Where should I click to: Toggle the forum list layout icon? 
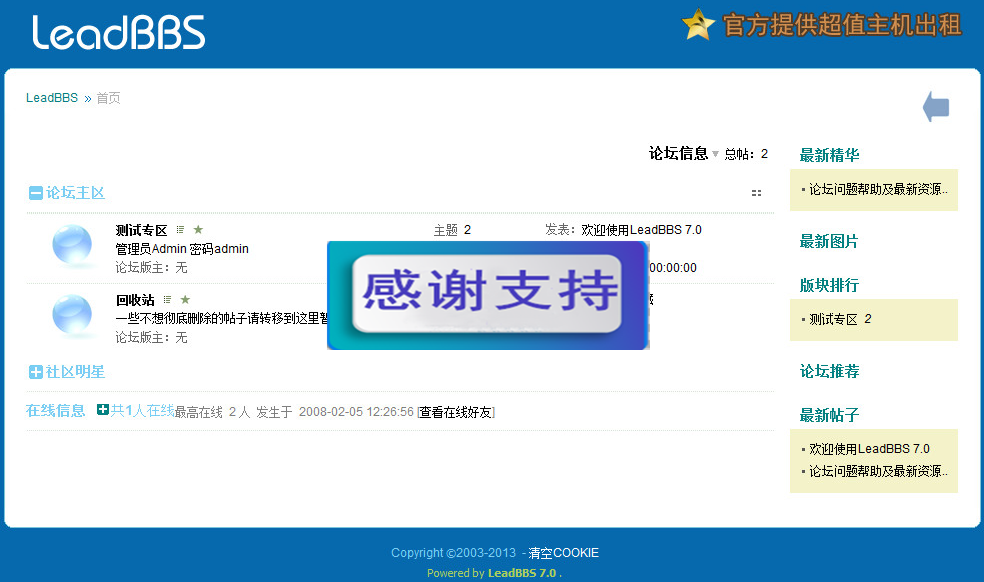(x=756, y=193)
